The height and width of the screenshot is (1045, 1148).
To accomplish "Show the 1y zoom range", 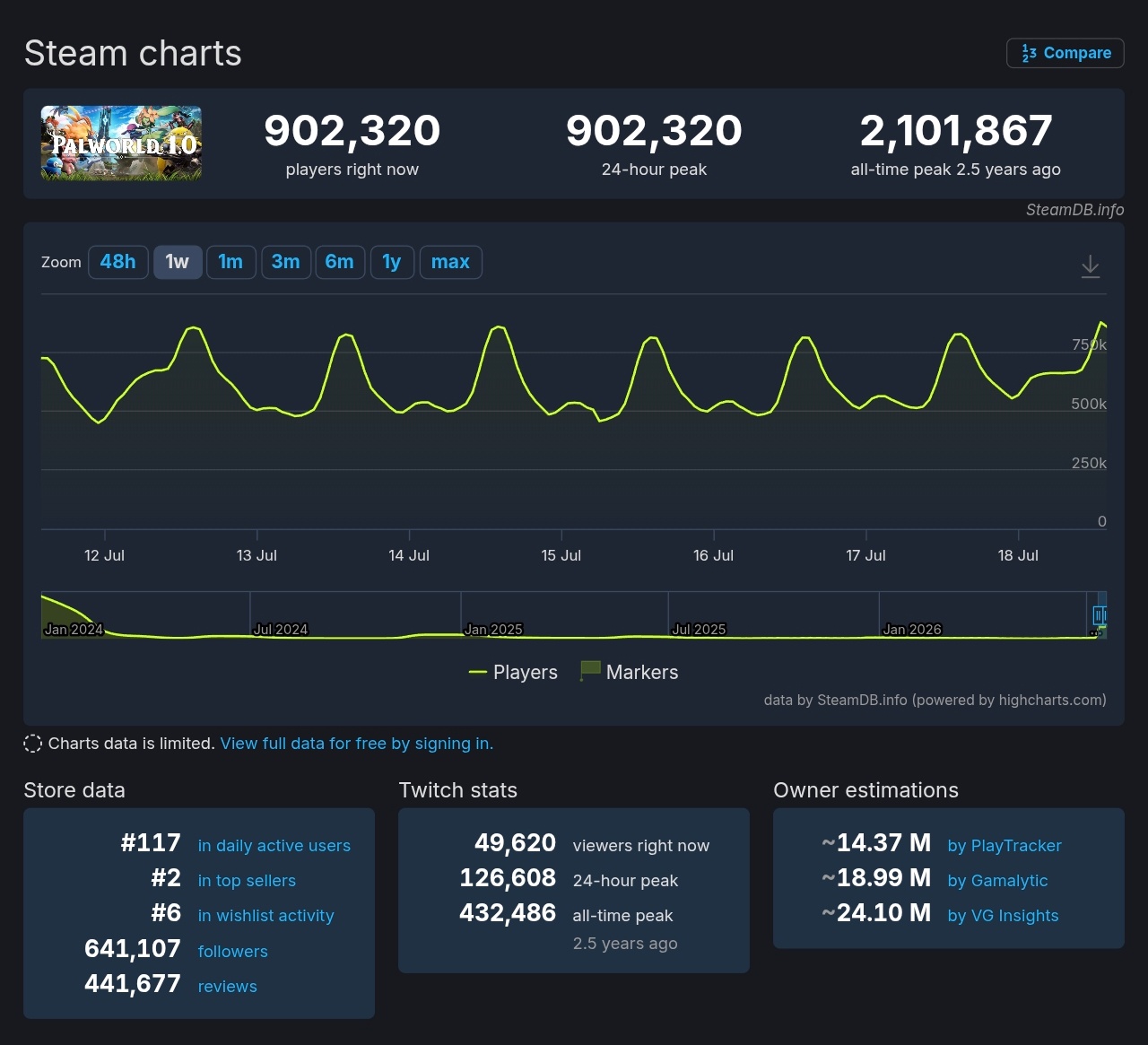I will (392, 262).
